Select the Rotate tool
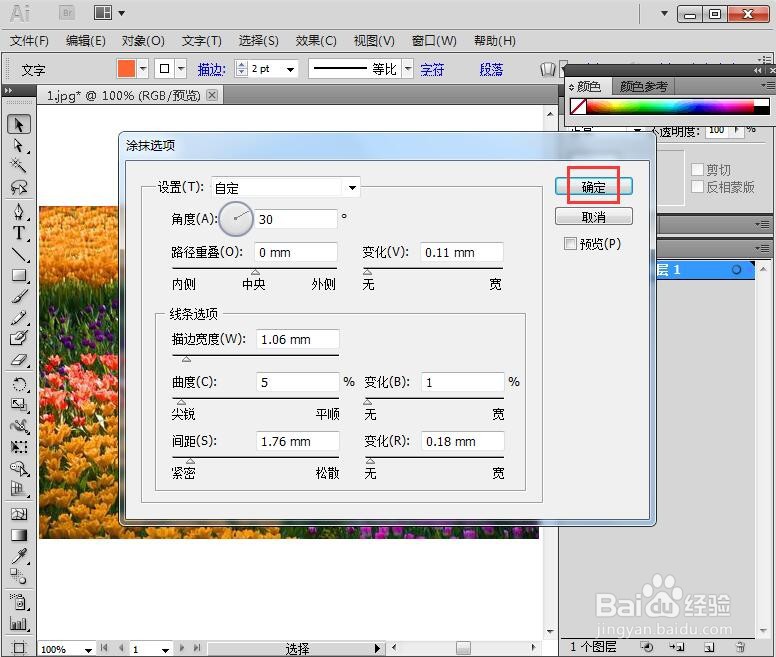This screenshot has width=776, height=657. pyautogui.click(x=19, y=384)
